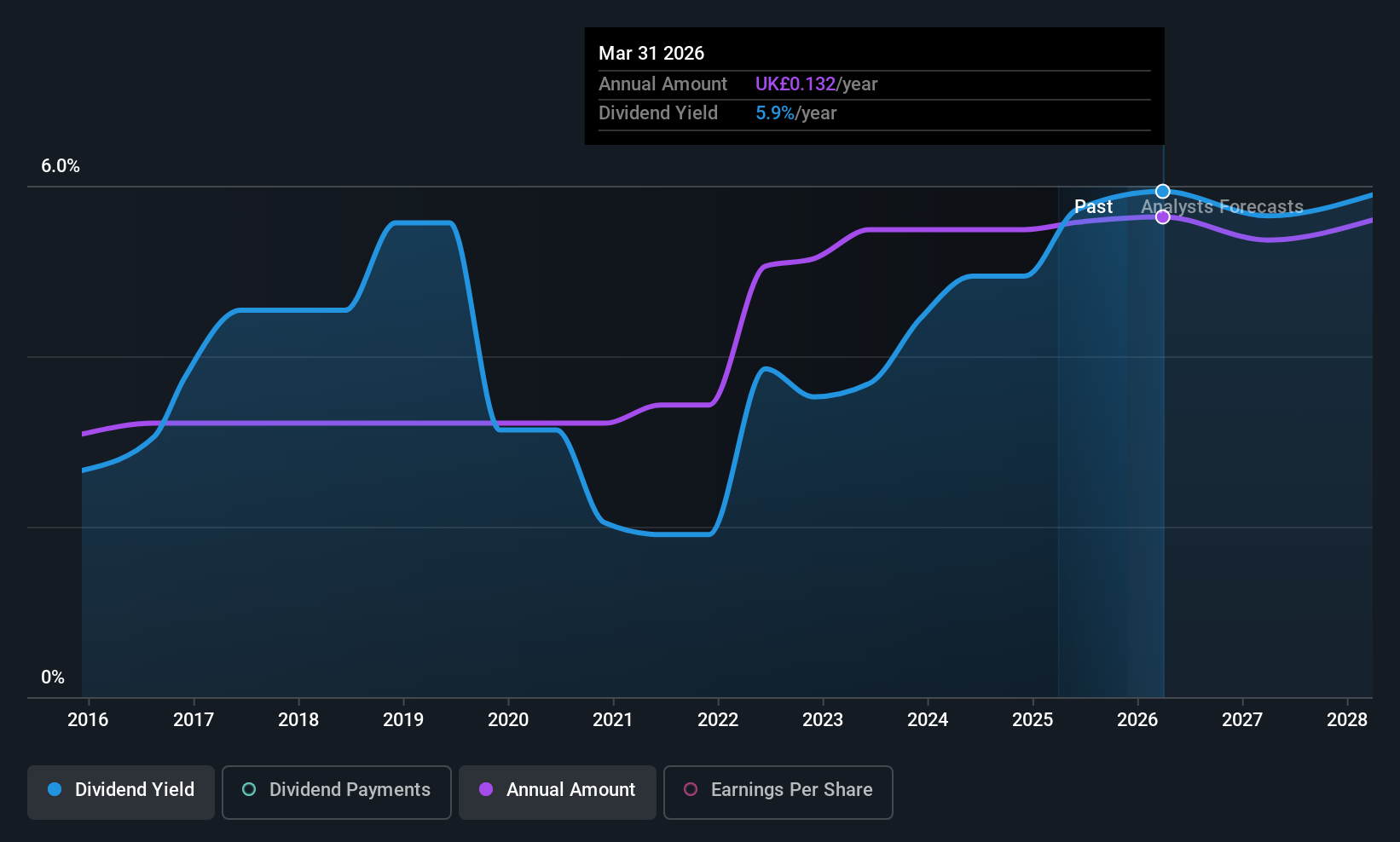Expand the Dividend Payments legend entry
Image resolution: width=1400 pixels, height=842 pixels.
[x=336, y=791]
